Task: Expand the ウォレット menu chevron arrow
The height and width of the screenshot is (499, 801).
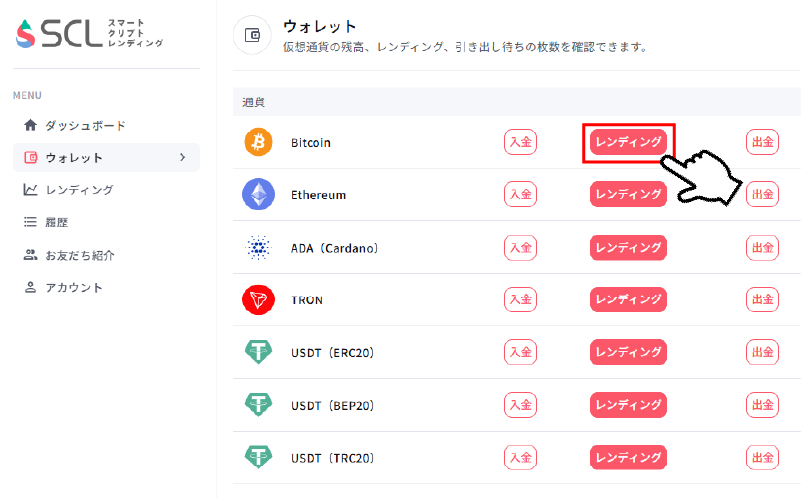Action: pos(182,157)
